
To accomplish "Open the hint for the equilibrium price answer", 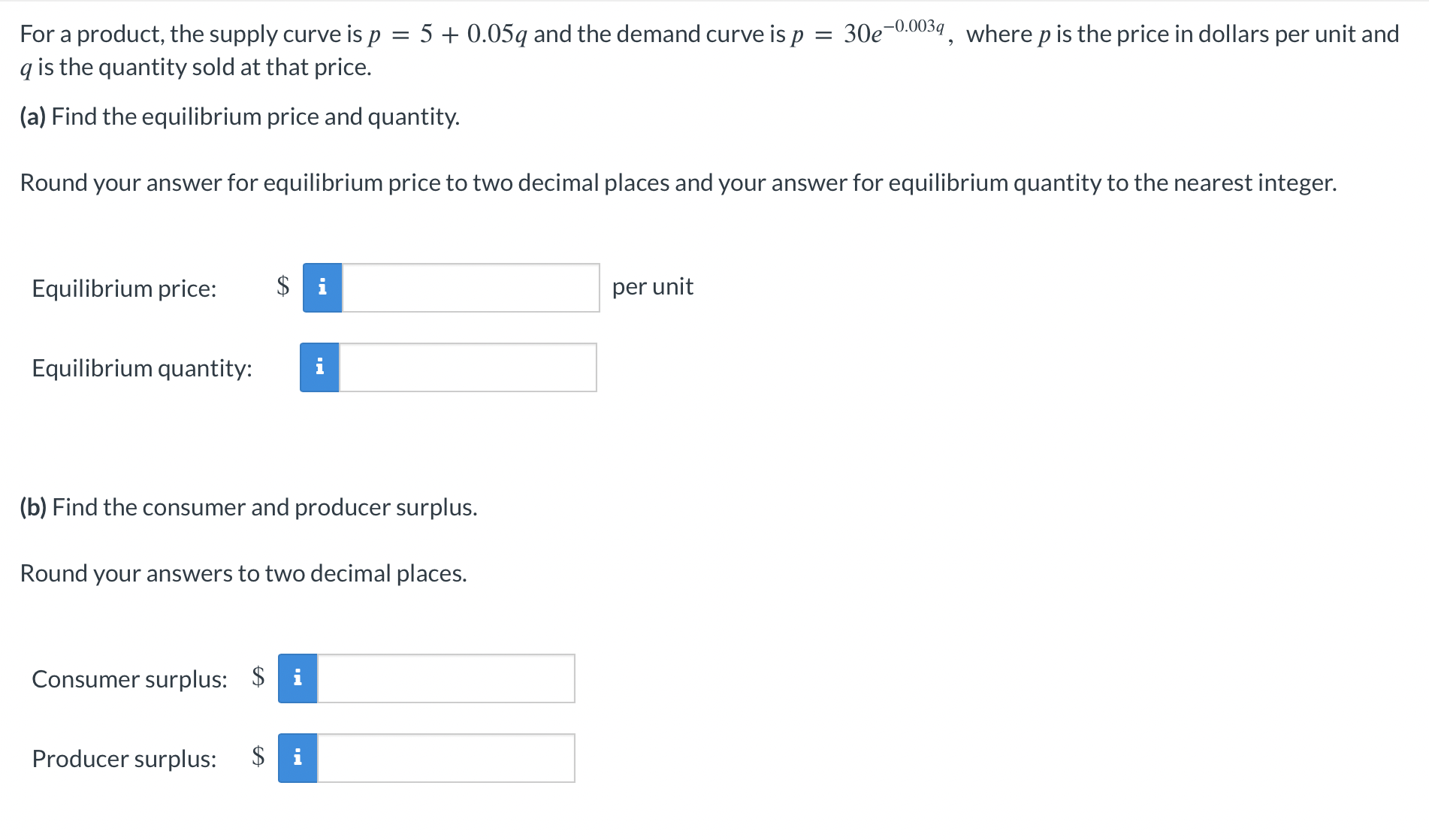I will (322, 288).
